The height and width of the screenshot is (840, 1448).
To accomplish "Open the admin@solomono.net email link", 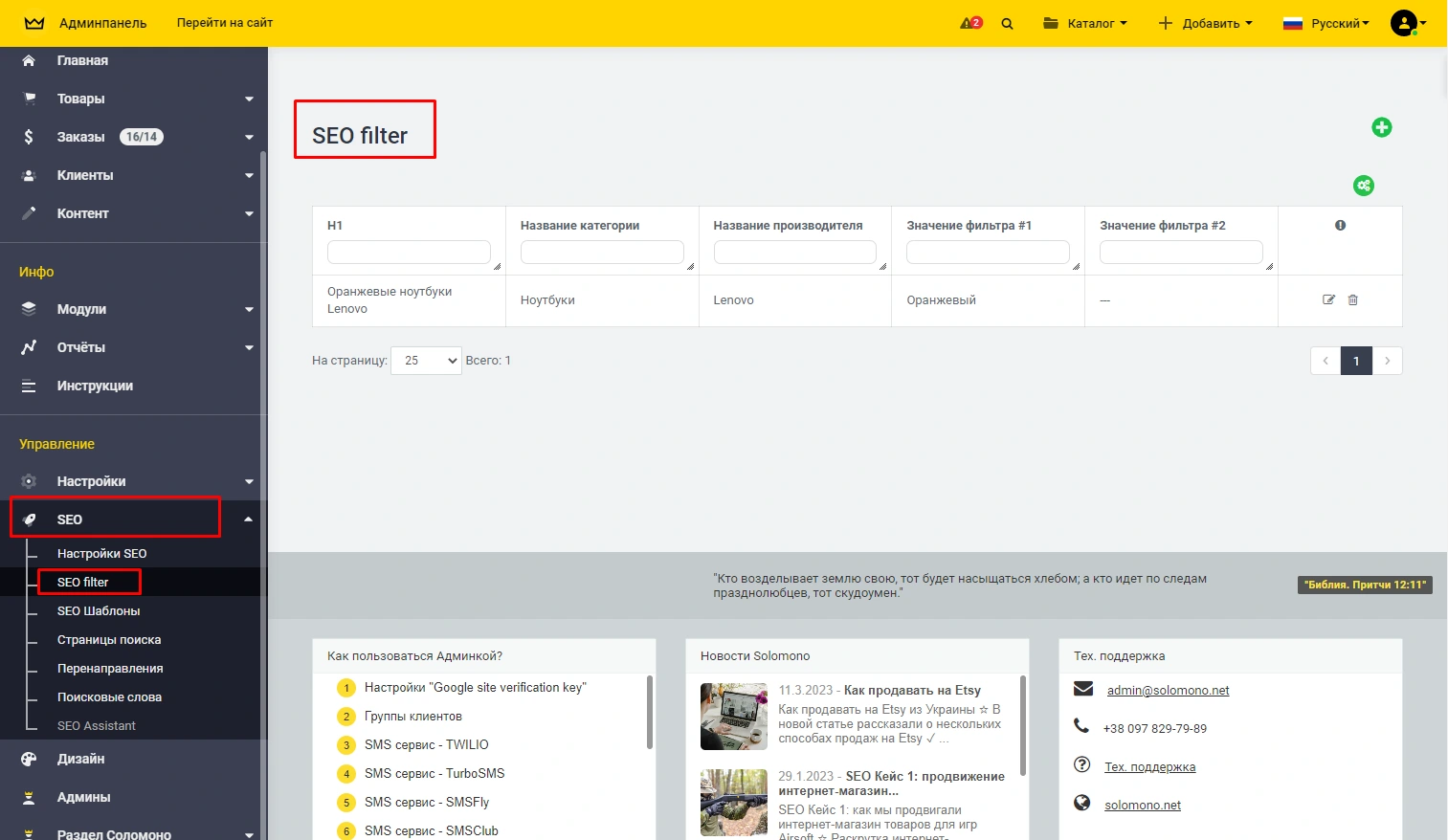I will [1168, 690].
